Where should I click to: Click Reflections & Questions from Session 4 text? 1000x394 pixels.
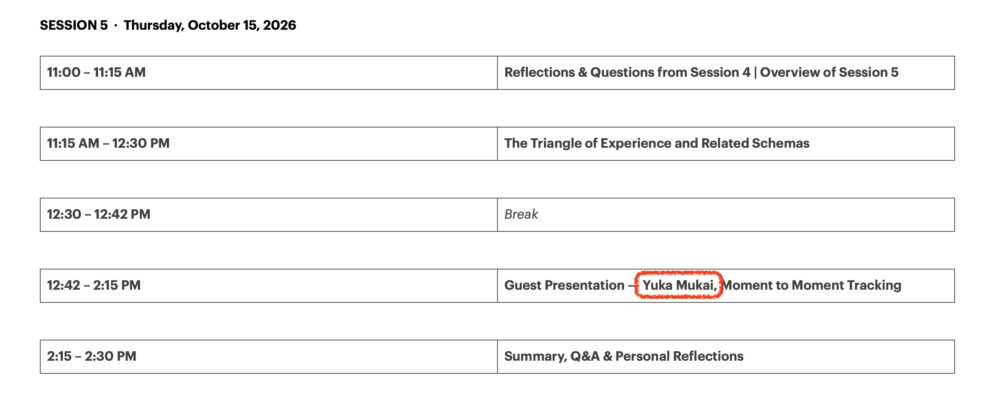pyautogui.click(x=628, y=73)
